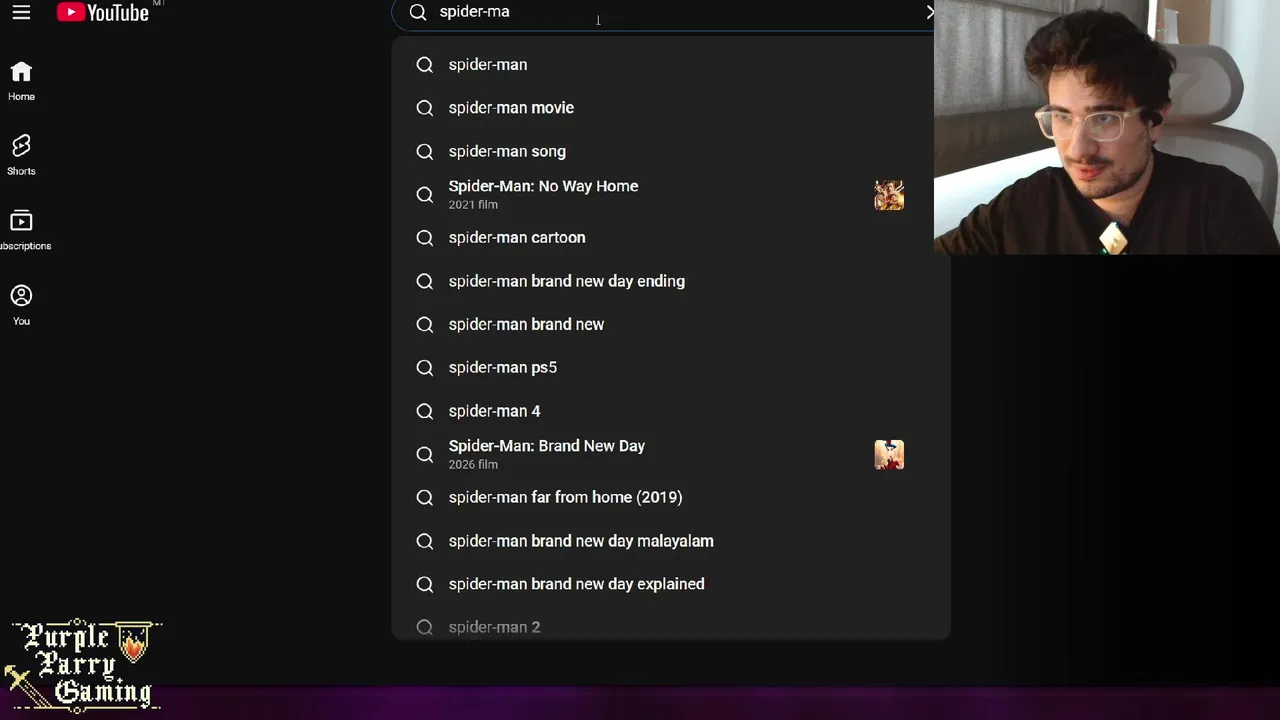Open the You section in the sidebar

tap(21, 305)
